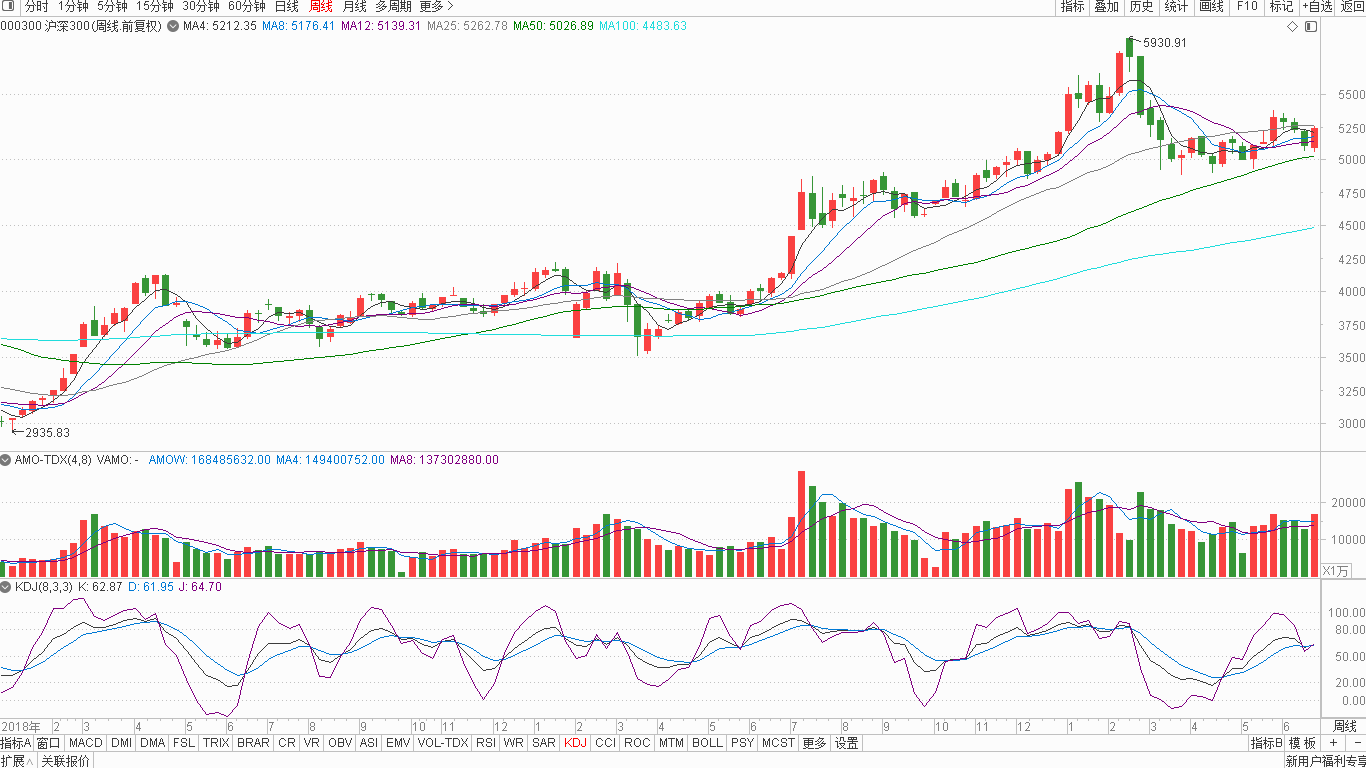Click the panel layout icon at top-left
This screenshot has width=1366, height=768.
(10, 6)
